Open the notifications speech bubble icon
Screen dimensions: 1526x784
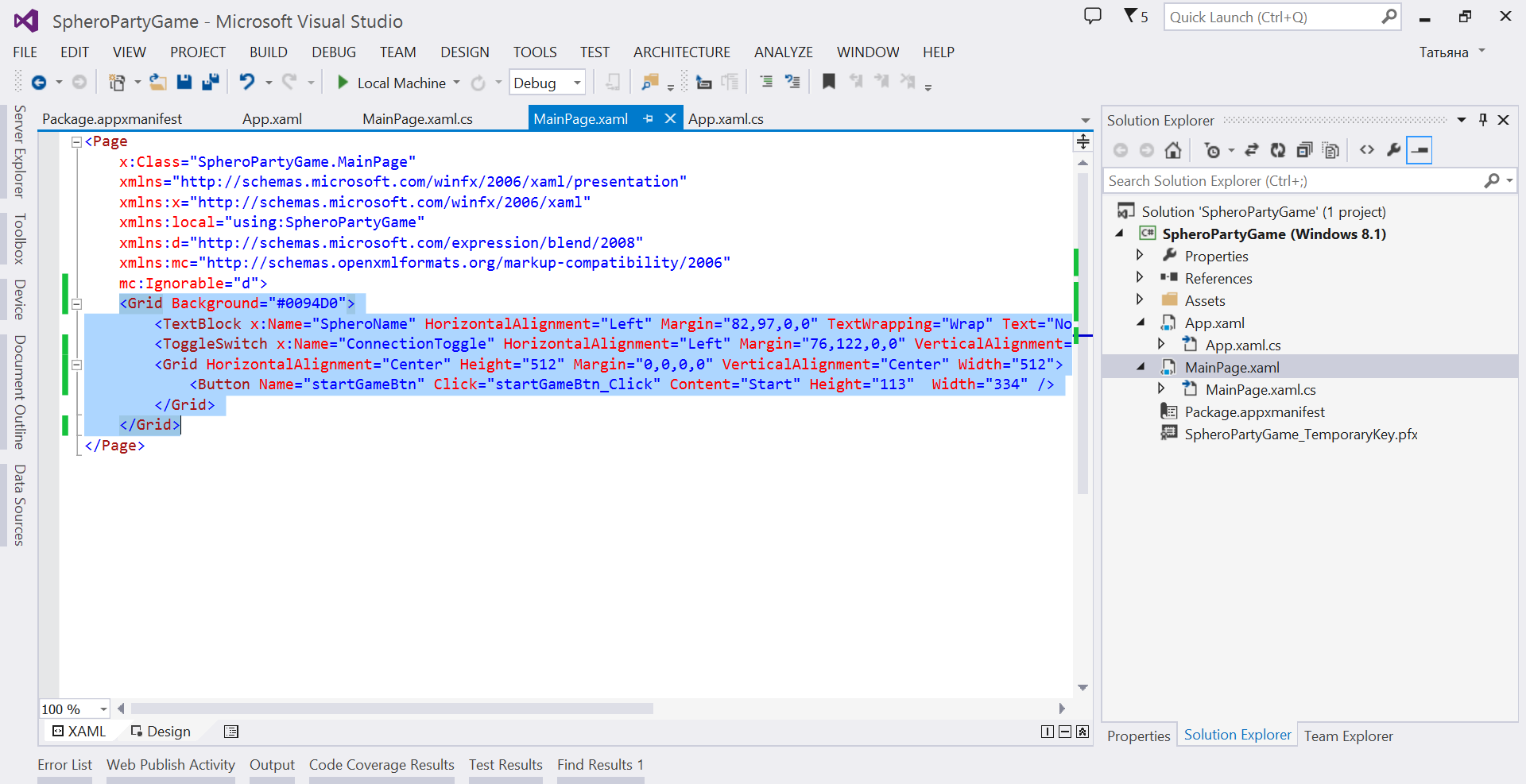1093,16
